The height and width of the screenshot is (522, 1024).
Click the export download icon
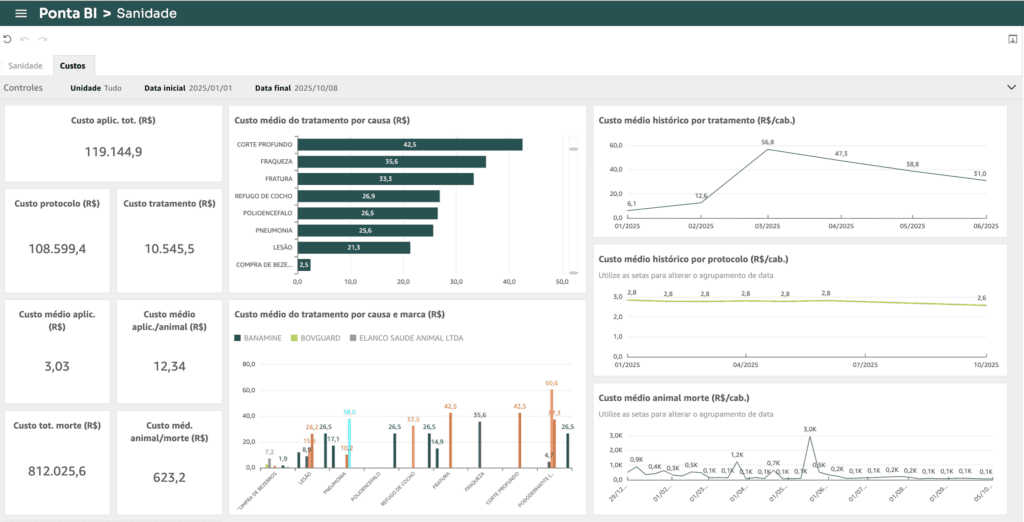click(x=1012, y=39)
